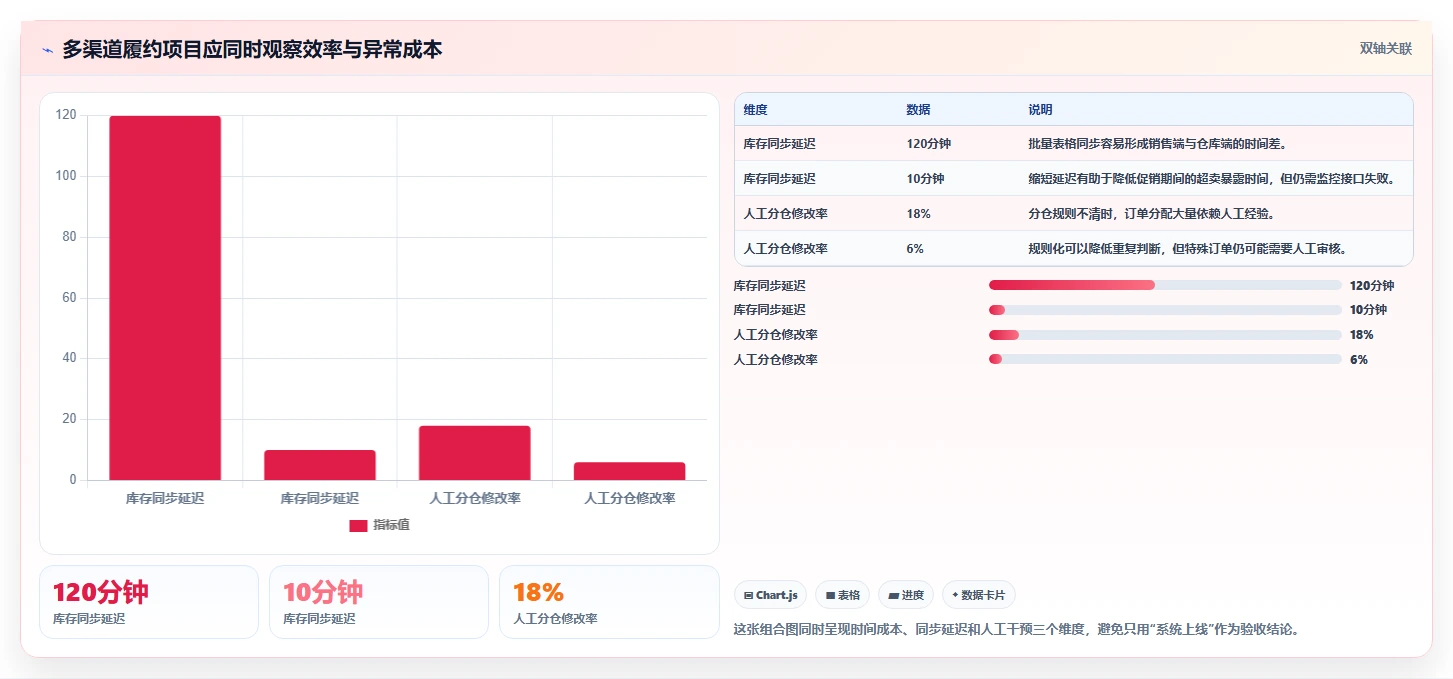Image resolution: width=1453 pixels, height=679 pixels.
Task: Select the 表格 chip
Action: pos(842,595)
